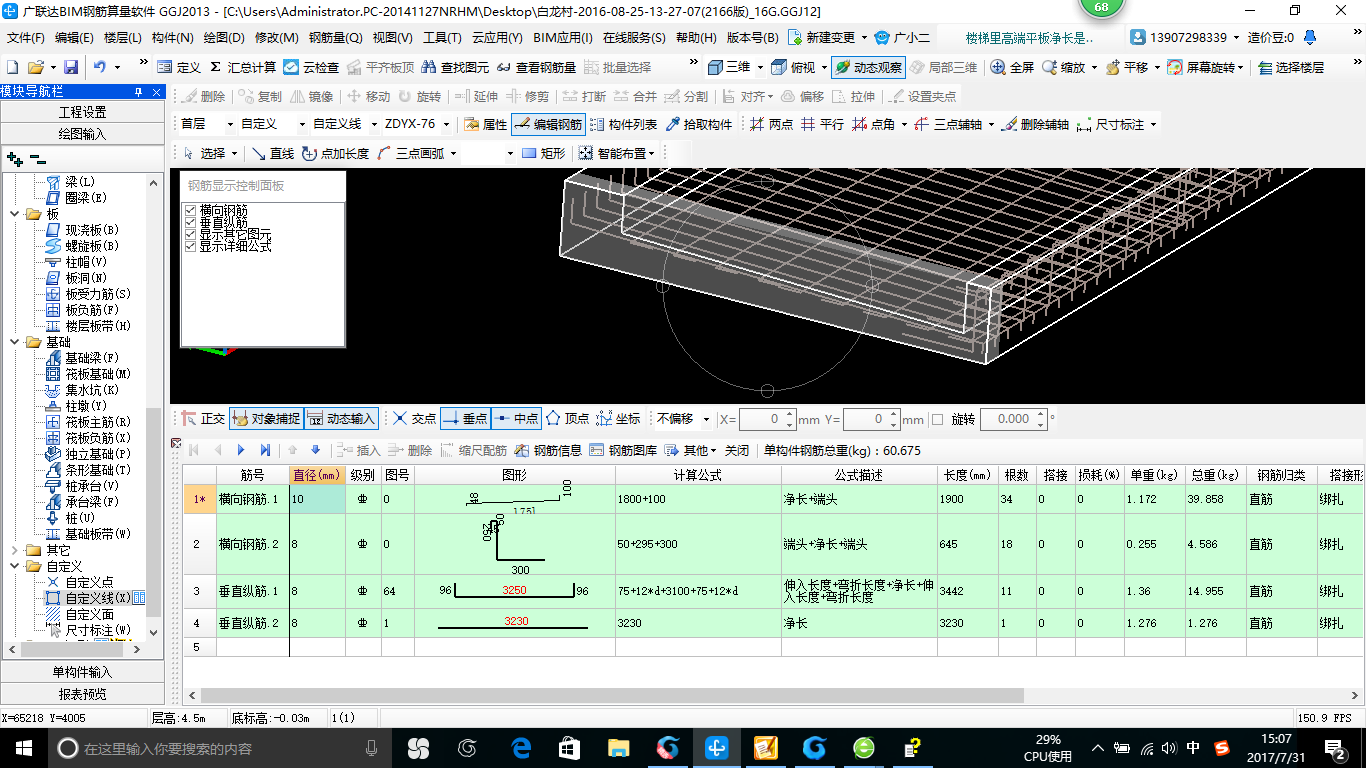Click 钢筋信息 rebar info icon

click(x=548, y=450)
